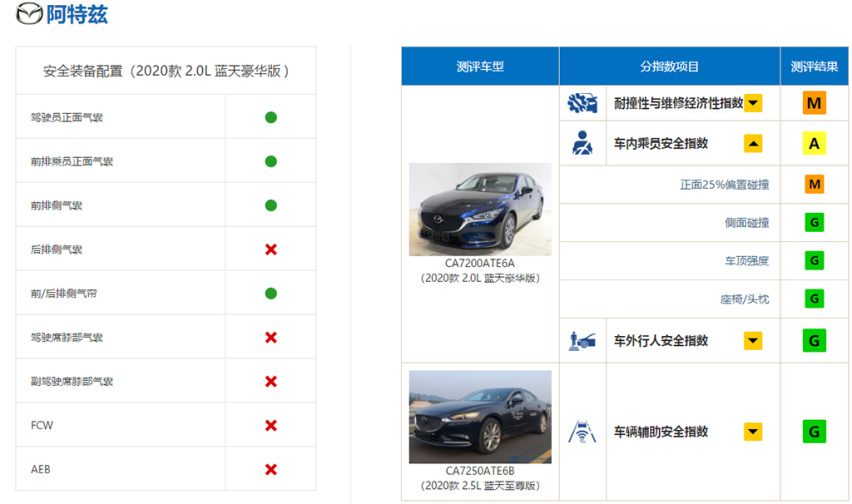The height and width of the screenshot is (504, 852).
Task: Click green G rating for 车外行人安全指数
Action: (x=814, y=341)
